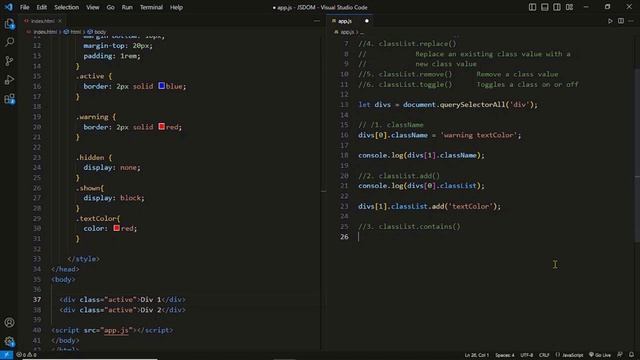
Task: Open the Run and Debug view
Action: [9, 80]
